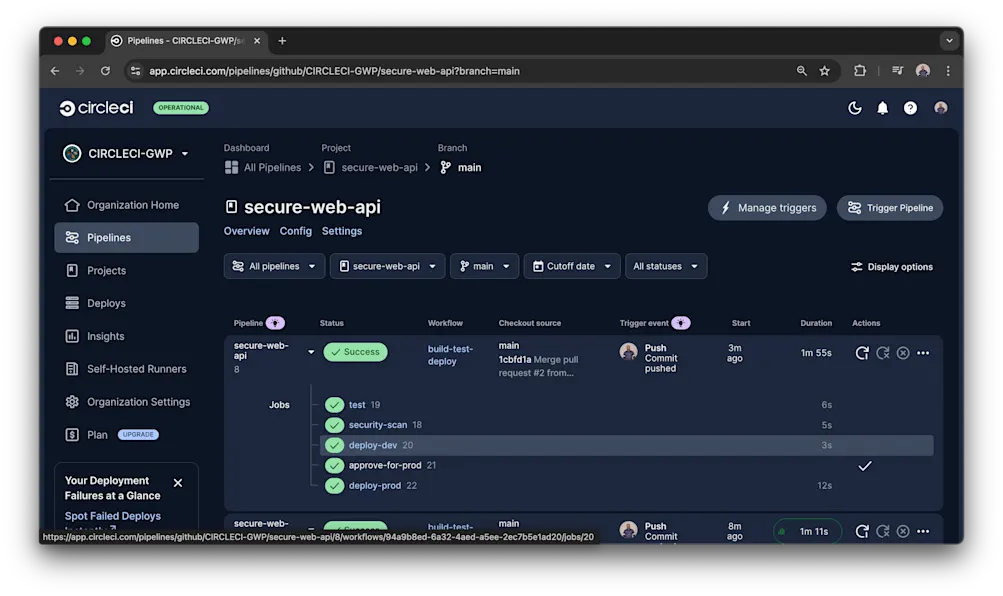Open the help question mark icon

[910, 107]
